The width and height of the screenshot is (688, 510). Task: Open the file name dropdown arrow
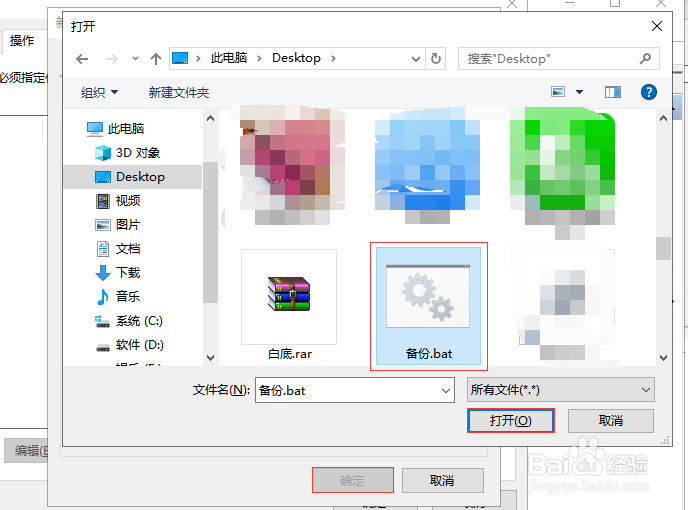tap(445, 390)
